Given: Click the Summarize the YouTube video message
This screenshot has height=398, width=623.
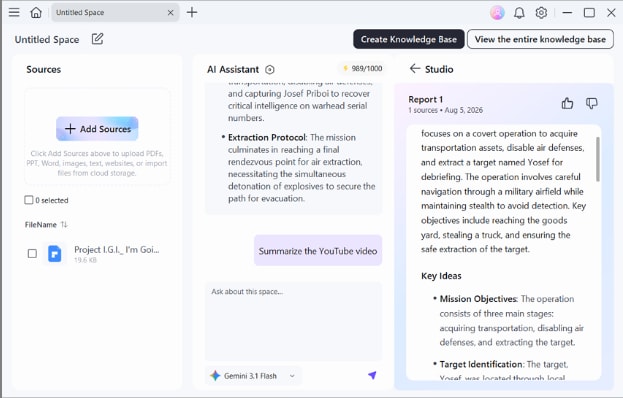Looking at the screenshot, I should point(318,251).
